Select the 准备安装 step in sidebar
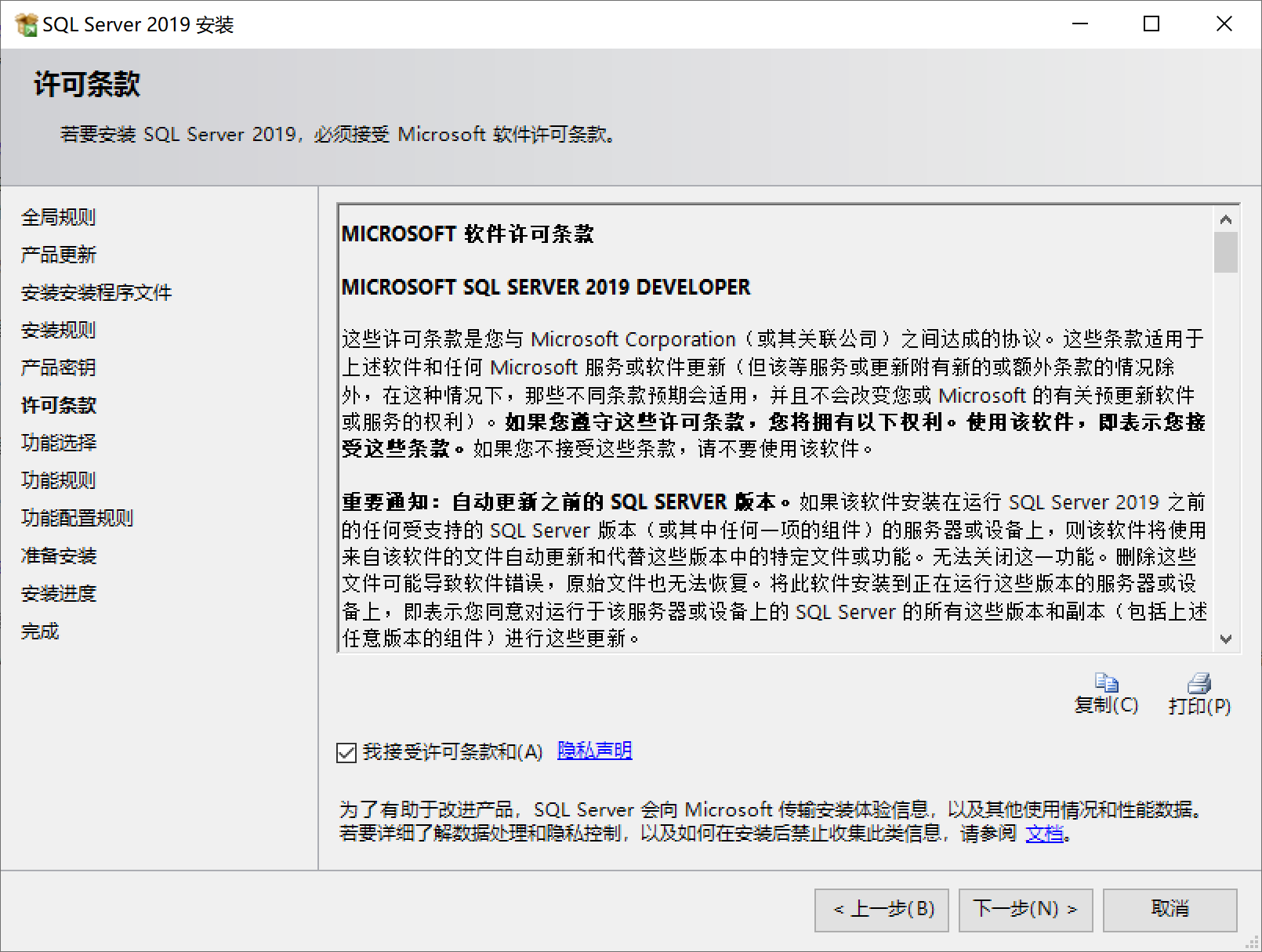This screenshot has width=1262, height=952. coord(58,556)
